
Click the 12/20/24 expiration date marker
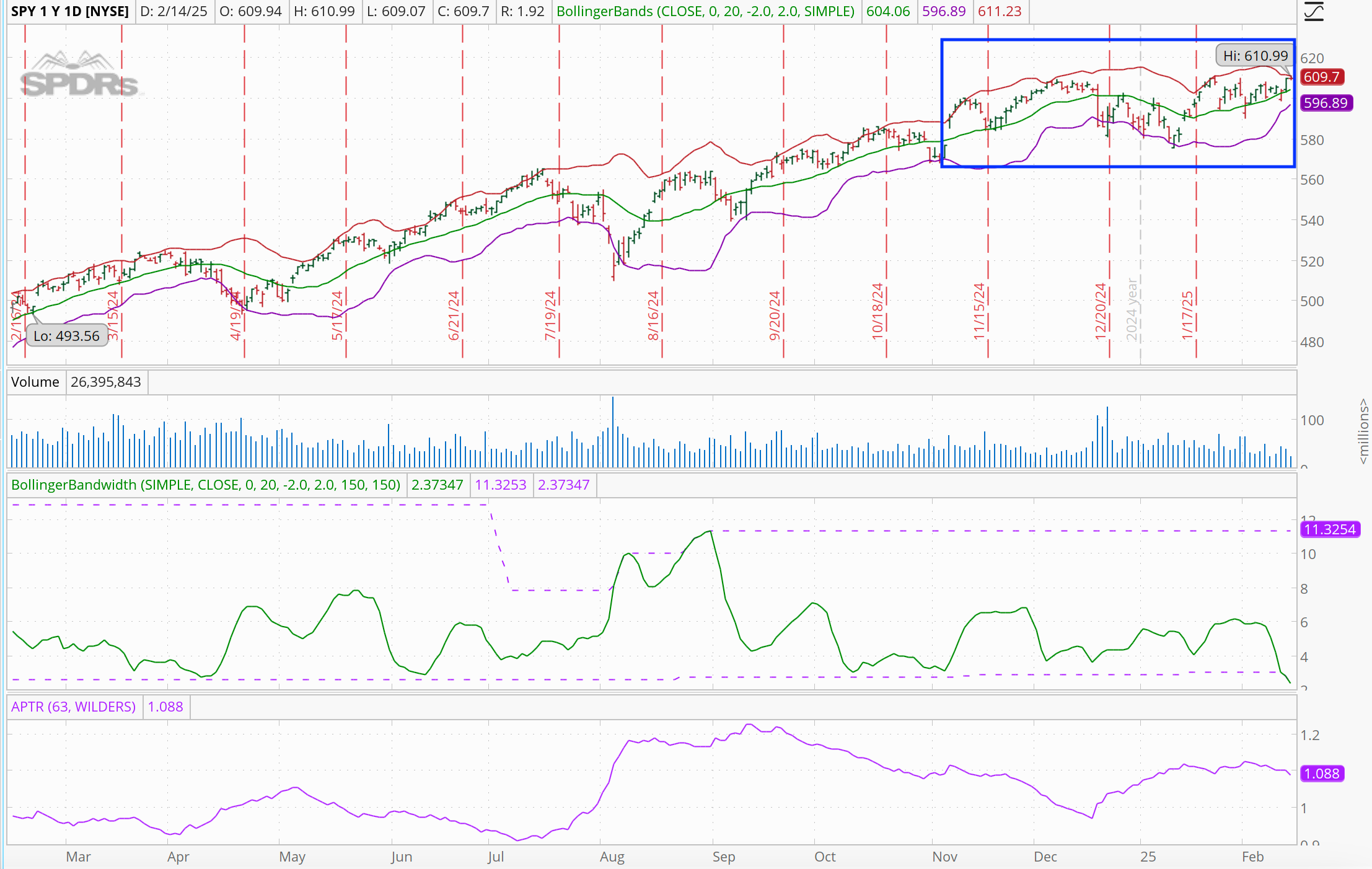tap(1100, 311)
